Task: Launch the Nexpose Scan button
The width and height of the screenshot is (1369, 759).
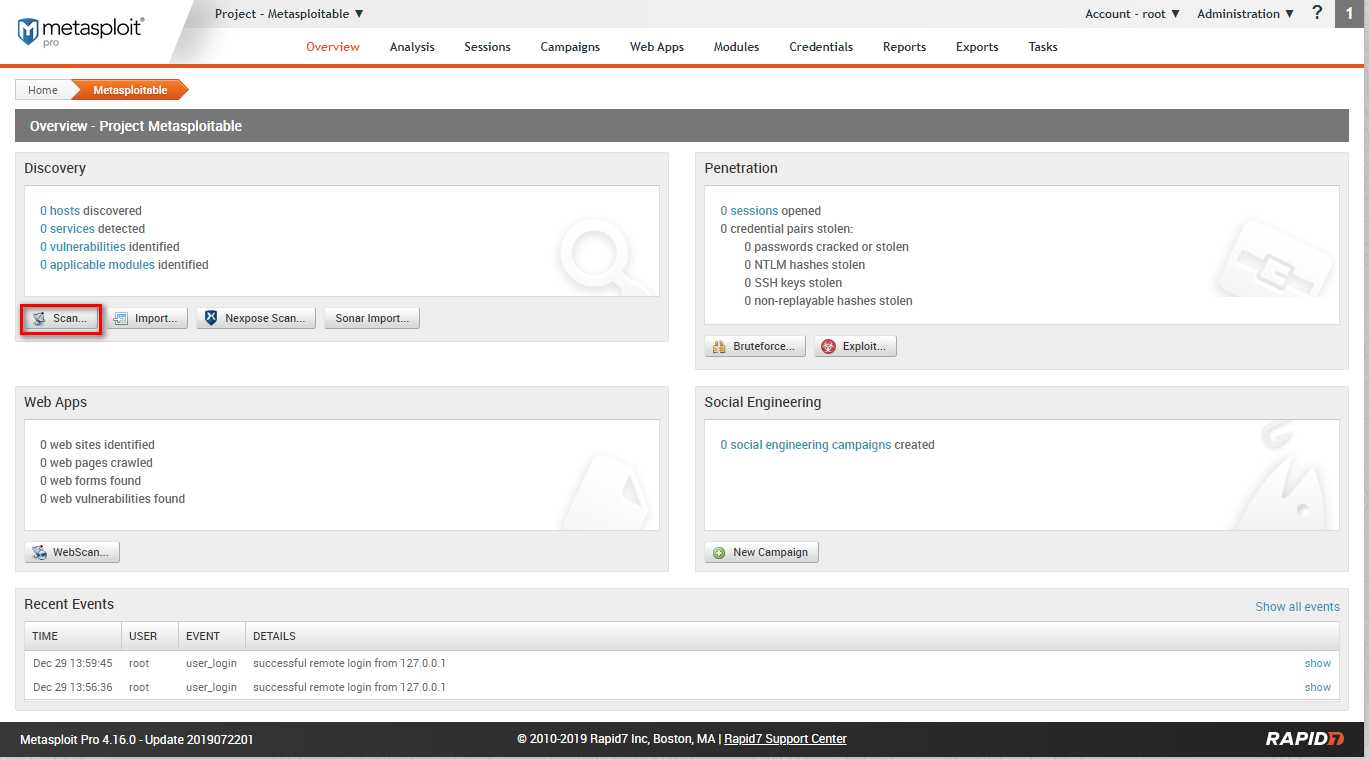Action: point(256,319)
